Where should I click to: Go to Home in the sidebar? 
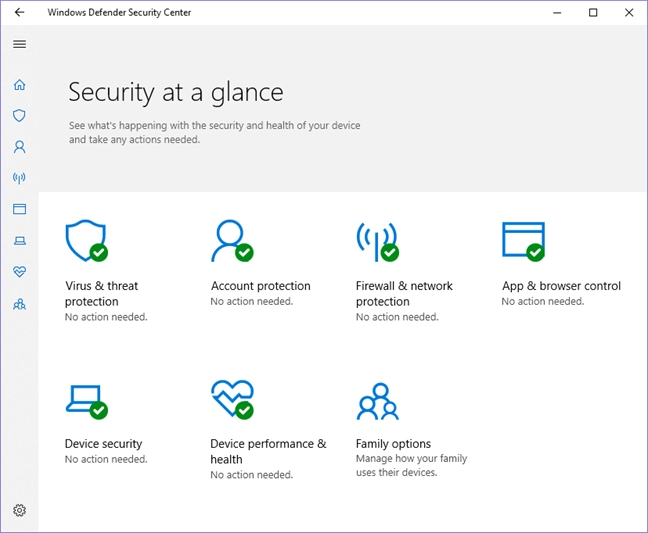pyautogui.click(x=19, y=85)
